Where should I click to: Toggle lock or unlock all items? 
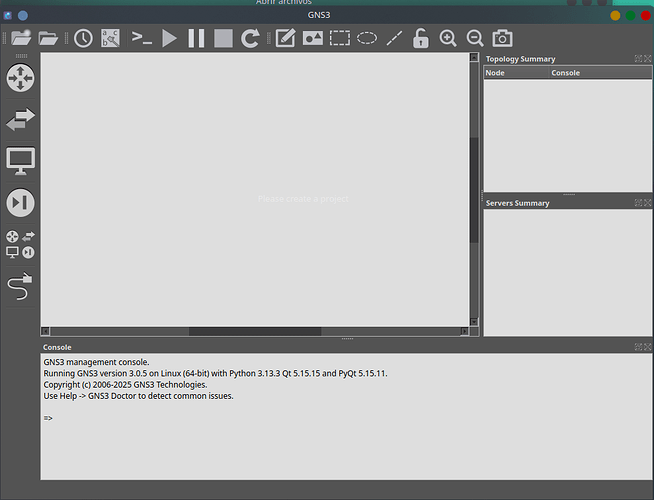421,38
